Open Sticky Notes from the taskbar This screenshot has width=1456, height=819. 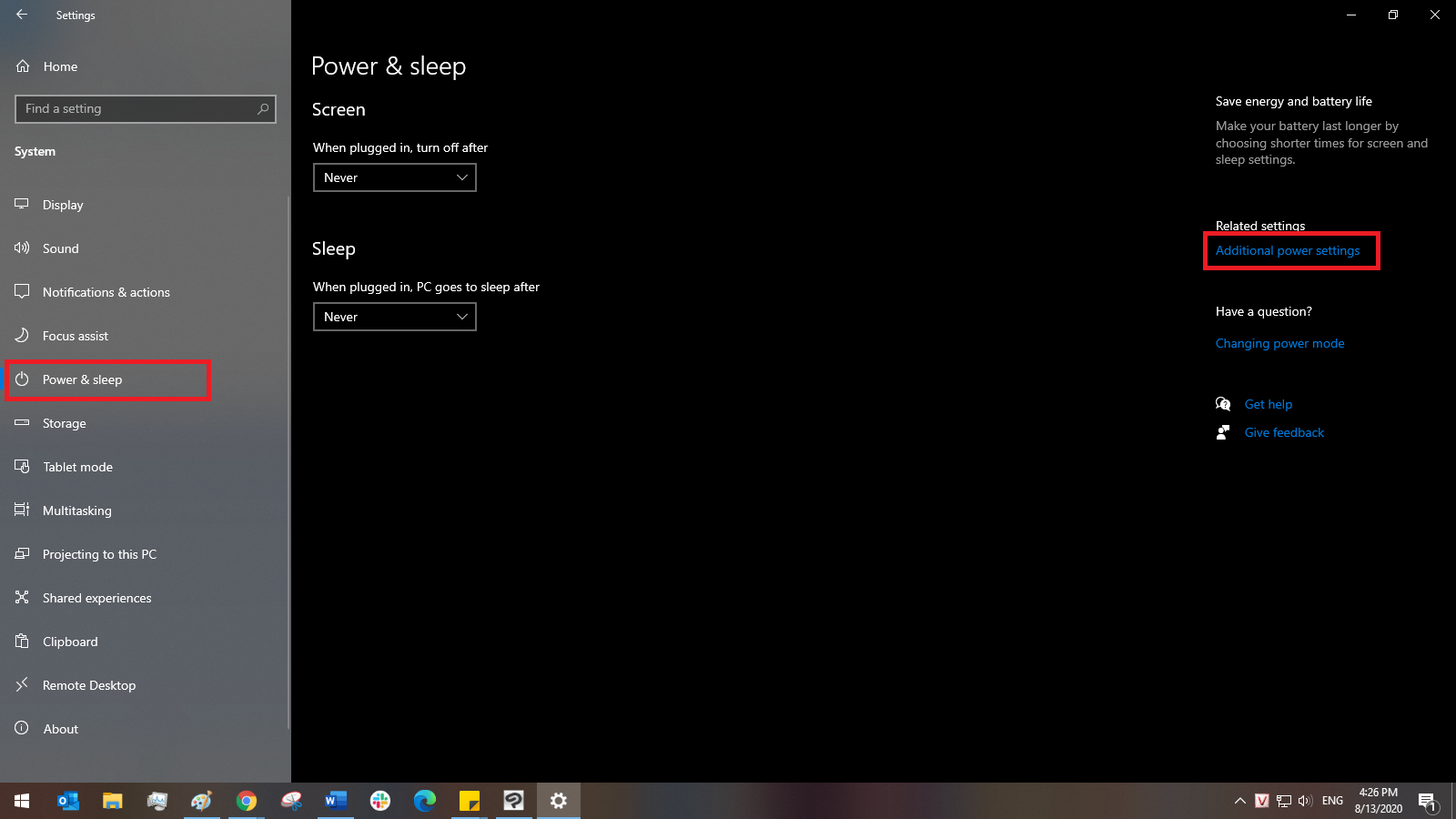pyautogui.click(x=470, y=801)
